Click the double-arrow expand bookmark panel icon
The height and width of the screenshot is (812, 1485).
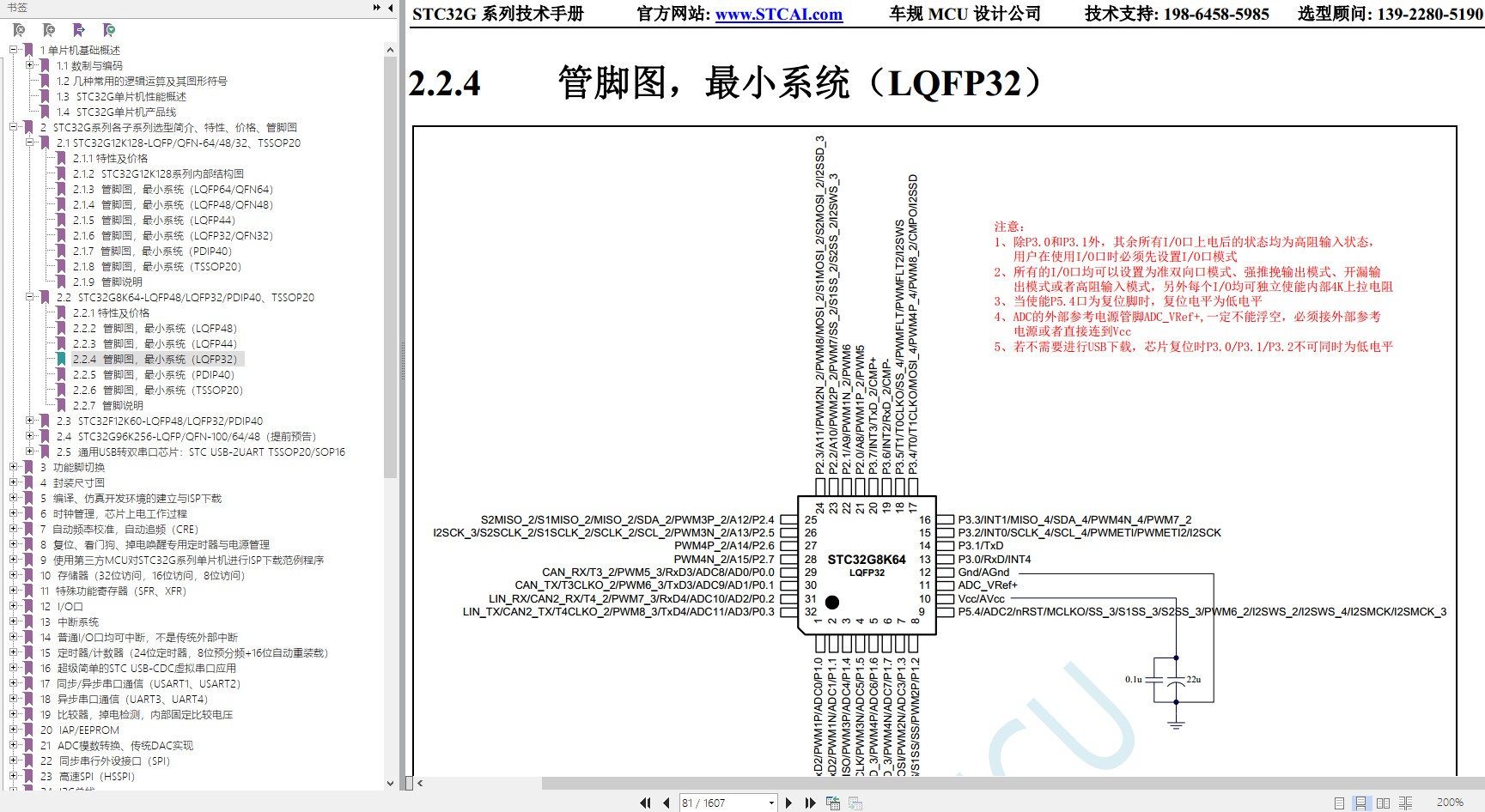[x=377, y=8]
